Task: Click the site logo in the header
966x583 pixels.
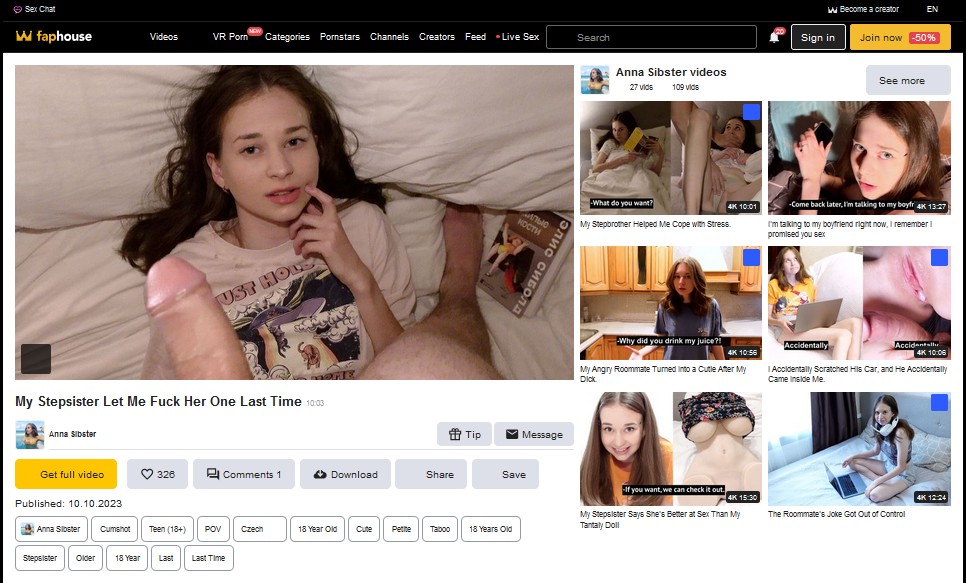Action: (54, 37)
